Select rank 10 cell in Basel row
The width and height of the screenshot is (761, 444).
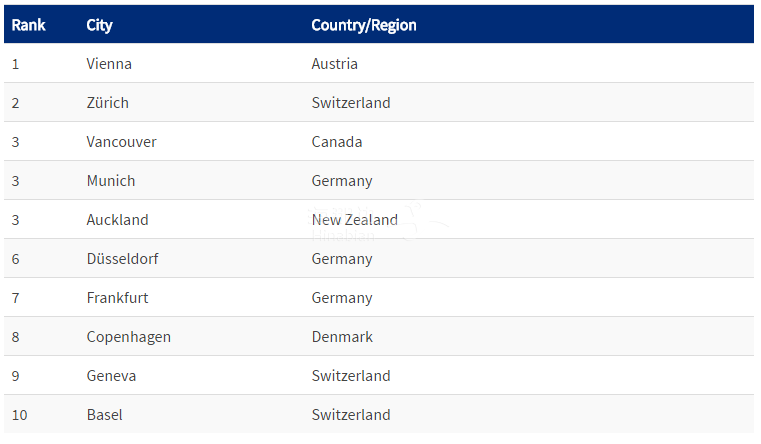pyautogui.click(x=19, y=415)
